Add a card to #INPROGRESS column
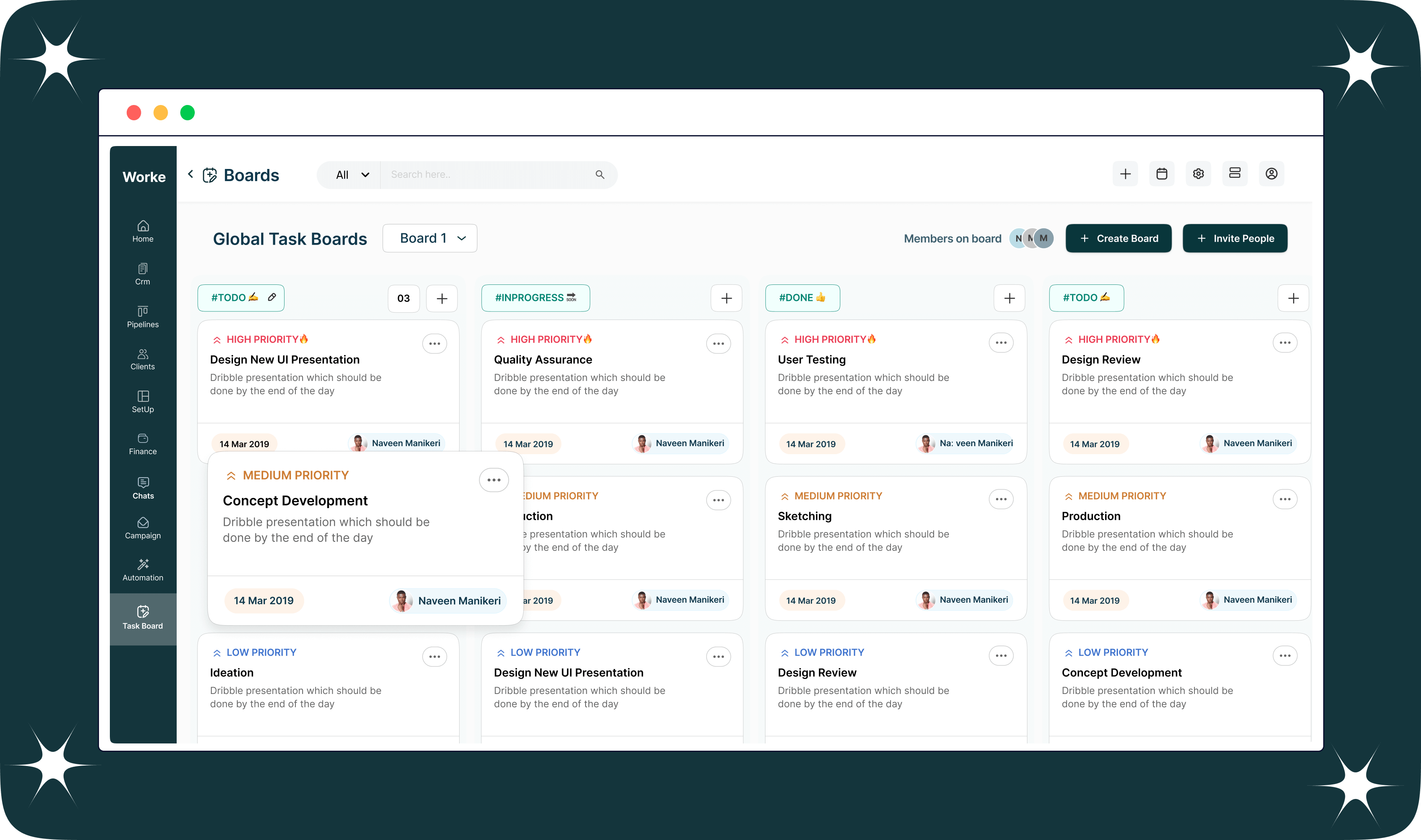The width and height of the screenshot is (1421, 840). click(726, 298)
